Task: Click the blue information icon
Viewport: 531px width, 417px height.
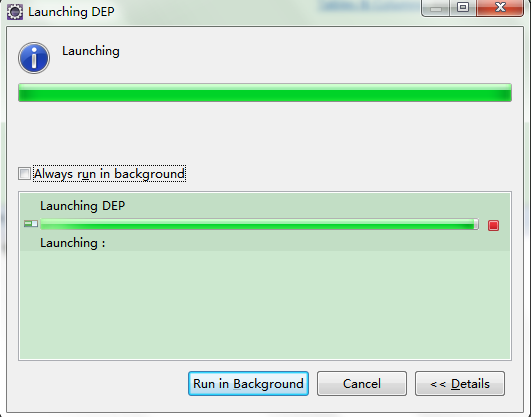Action: coord(34,58)
